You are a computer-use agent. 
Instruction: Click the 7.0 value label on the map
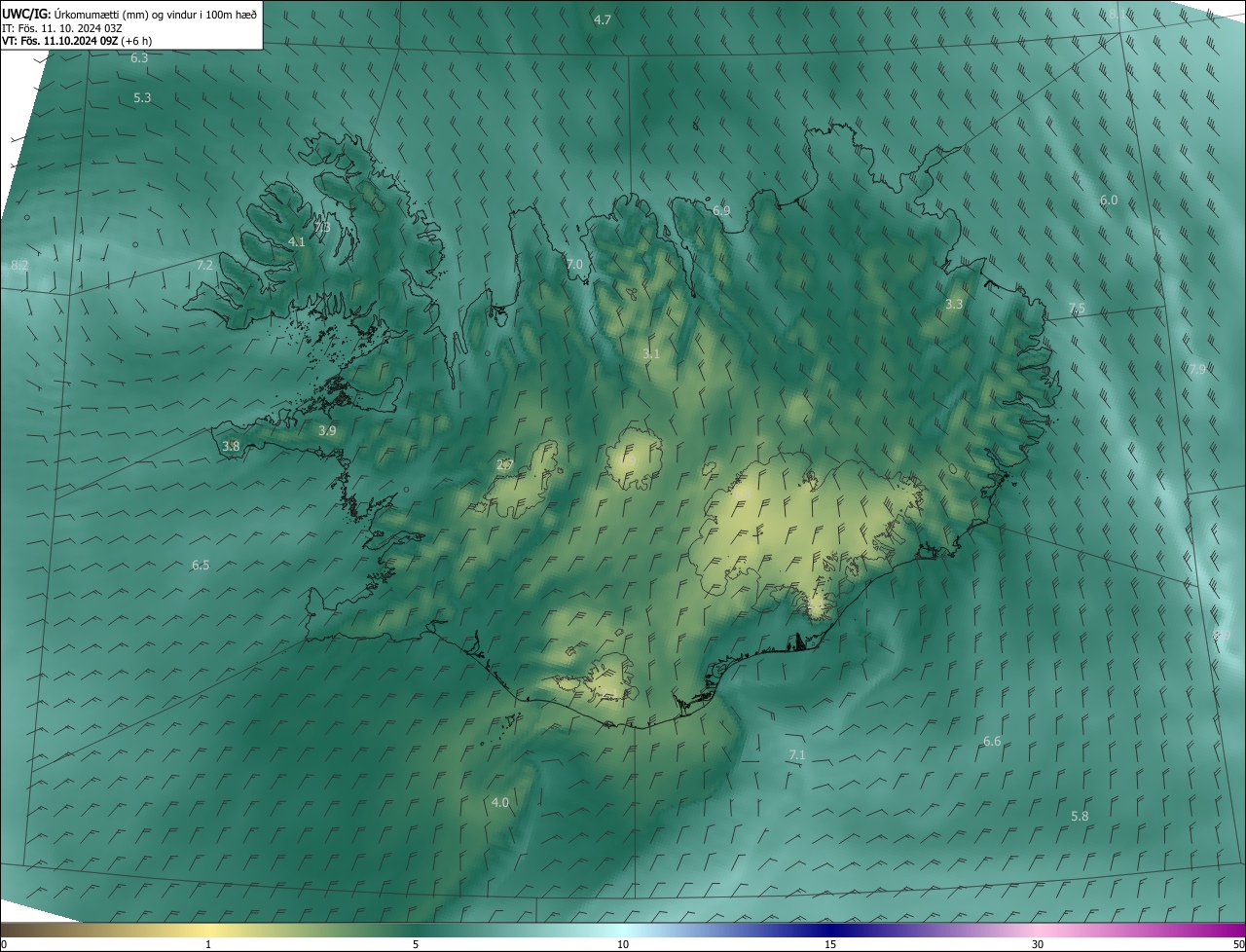(574, 265)
